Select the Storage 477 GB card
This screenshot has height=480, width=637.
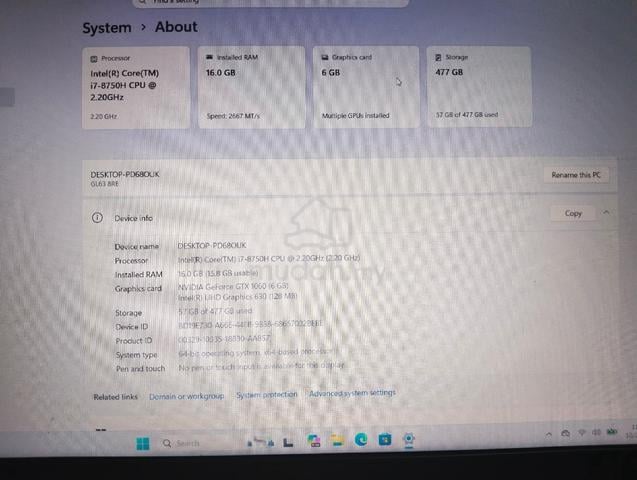[479, 86]
